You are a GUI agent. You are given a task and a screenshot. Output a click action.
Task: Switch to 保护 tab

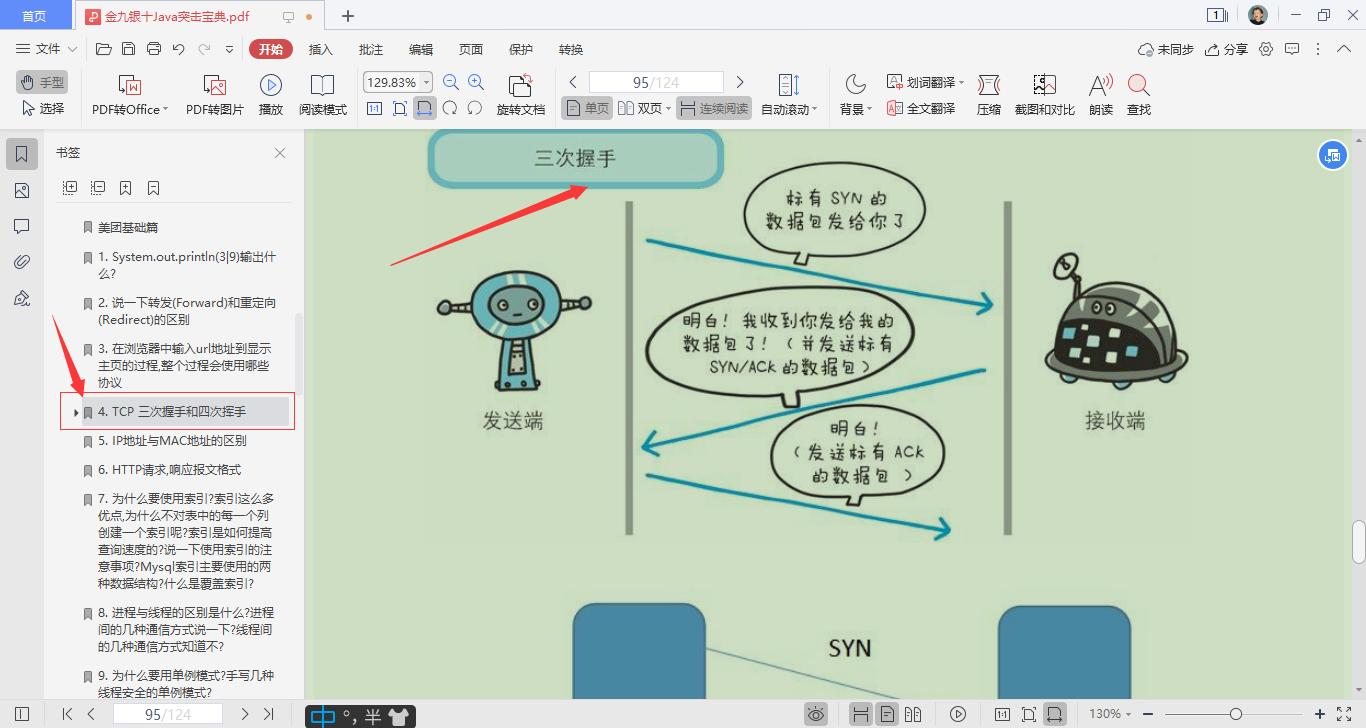[521, 49]
